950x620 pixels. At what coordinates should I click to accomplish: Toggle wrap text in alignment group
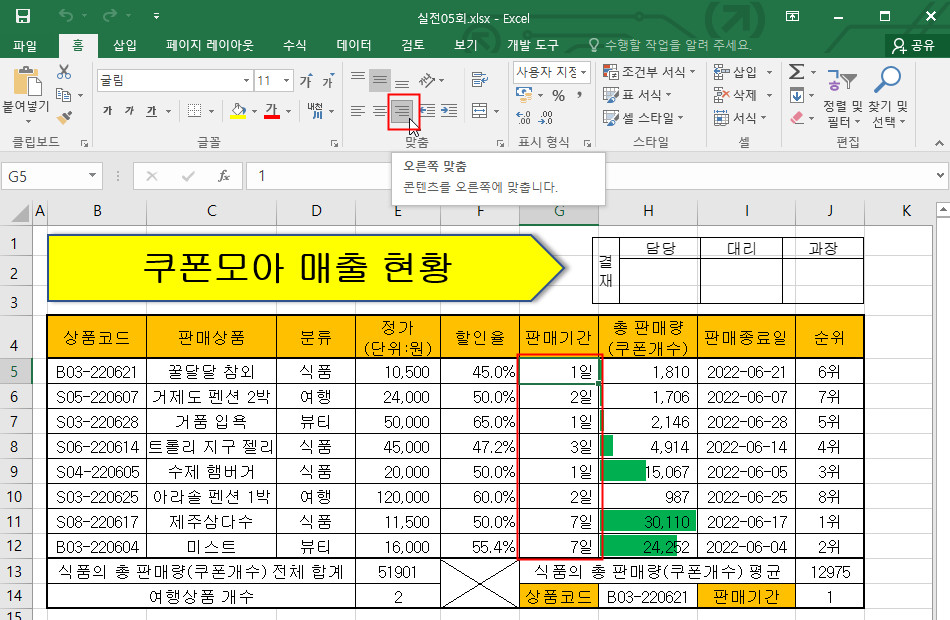click(x=479, y=79)
